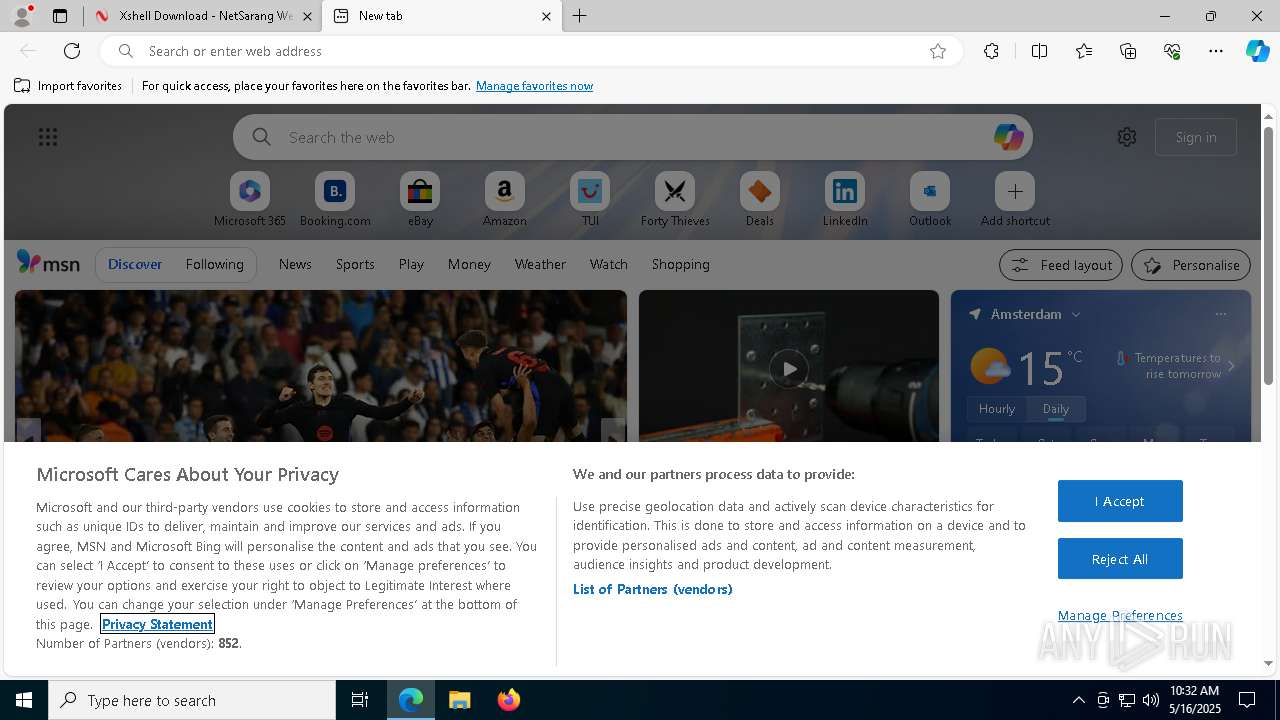Open the Shopping section
This screenshot has width=1280, height=720.
coord(681,264)
